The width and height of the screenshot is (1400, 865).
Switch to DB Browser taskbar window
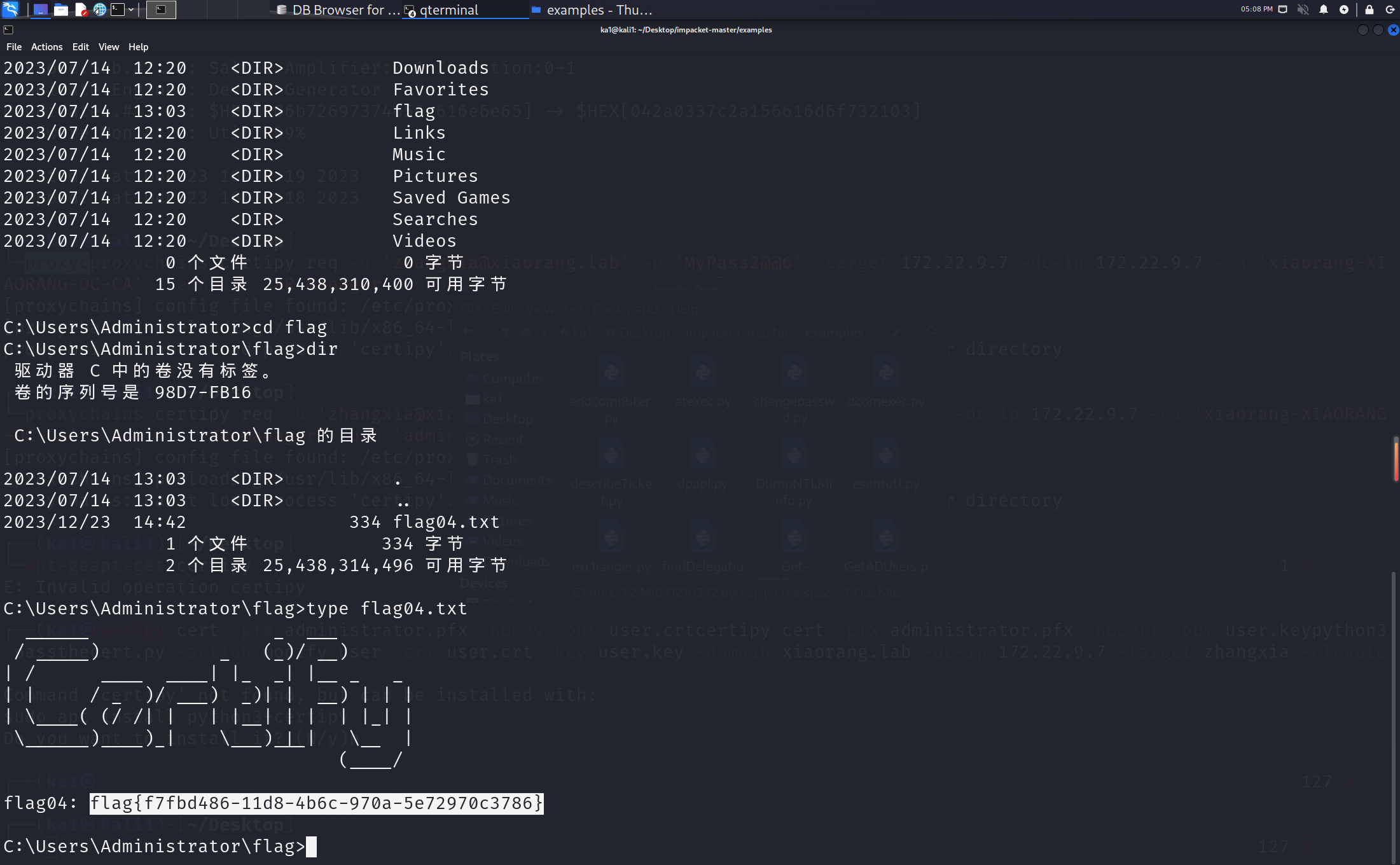(338, 10)
